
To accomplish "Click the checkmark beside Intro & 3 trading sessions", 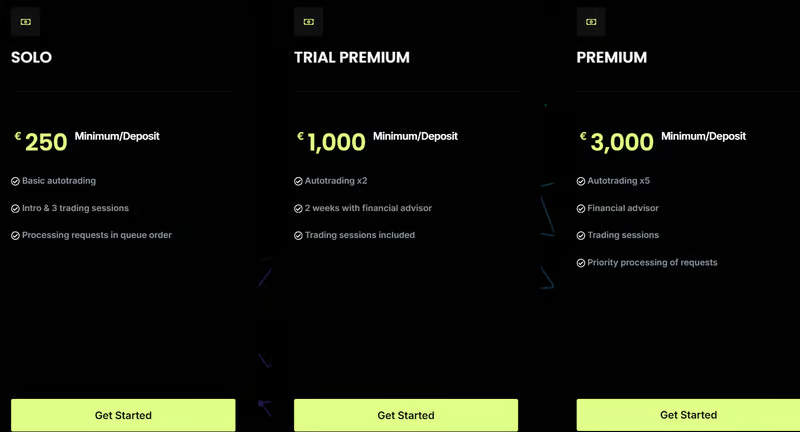I will (15, 209).
